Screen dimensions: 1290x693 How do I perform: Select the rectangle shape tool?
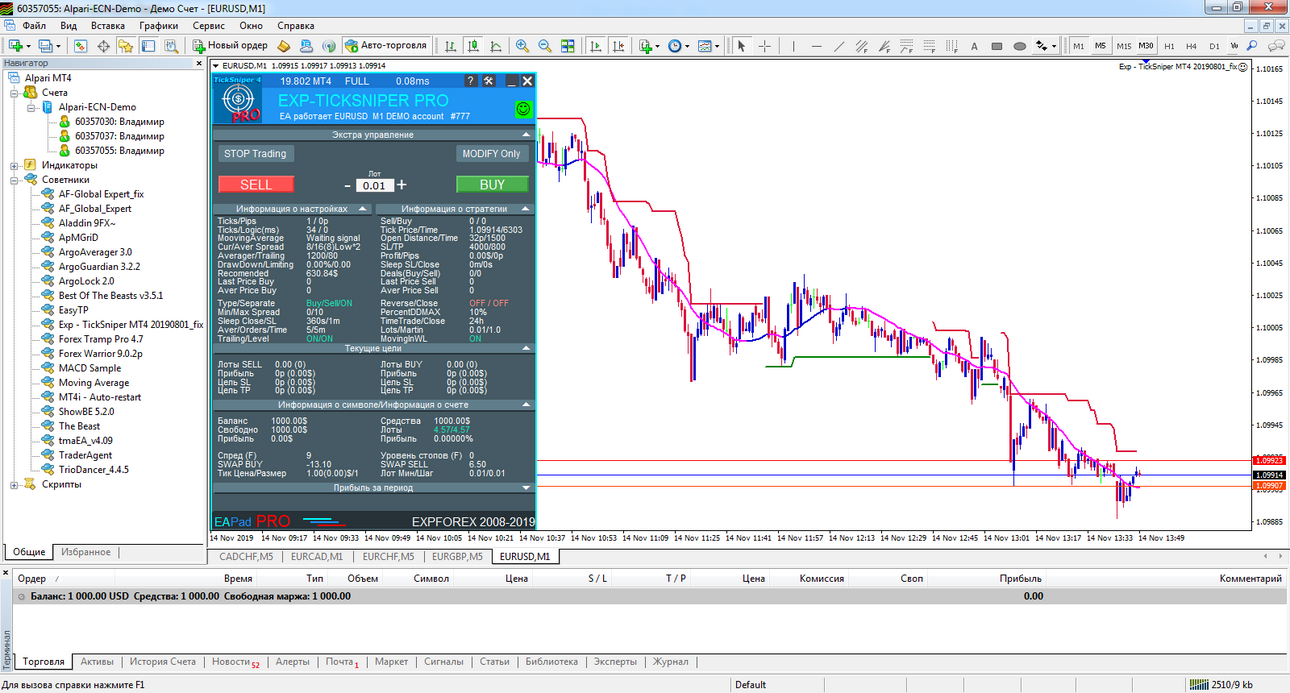coord(997,46)
